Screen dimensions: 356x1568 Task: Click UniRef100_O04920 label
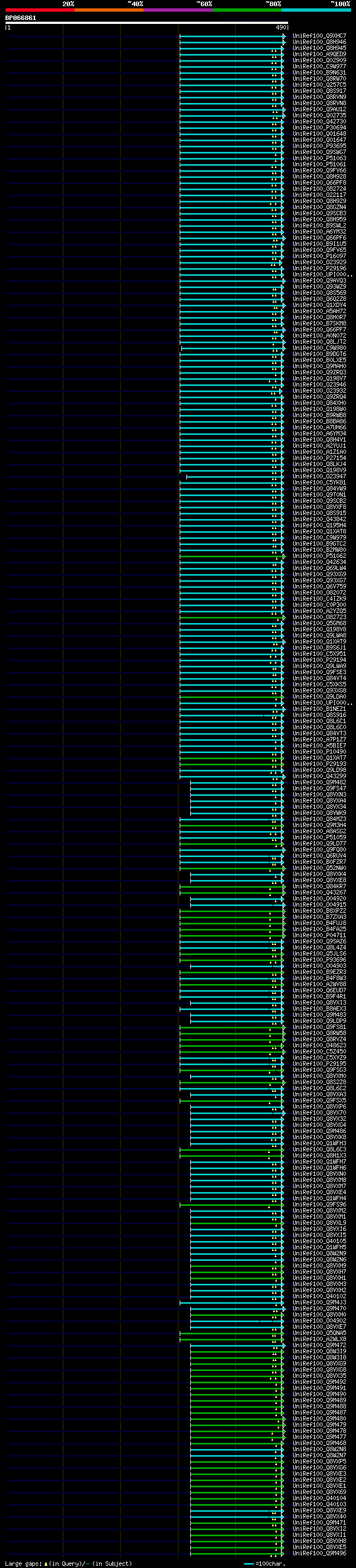(x=319, y=898)
